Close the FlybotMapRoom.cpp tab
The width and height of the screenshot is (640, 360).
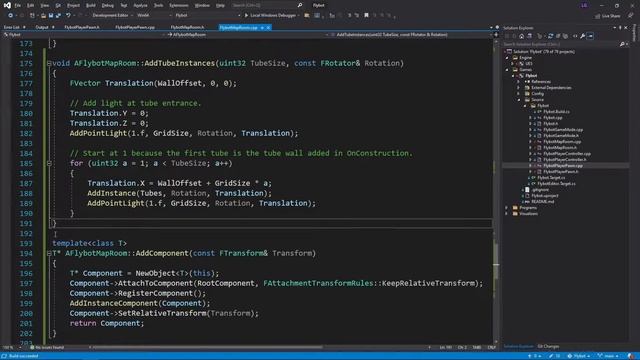[x=268, y=27]
